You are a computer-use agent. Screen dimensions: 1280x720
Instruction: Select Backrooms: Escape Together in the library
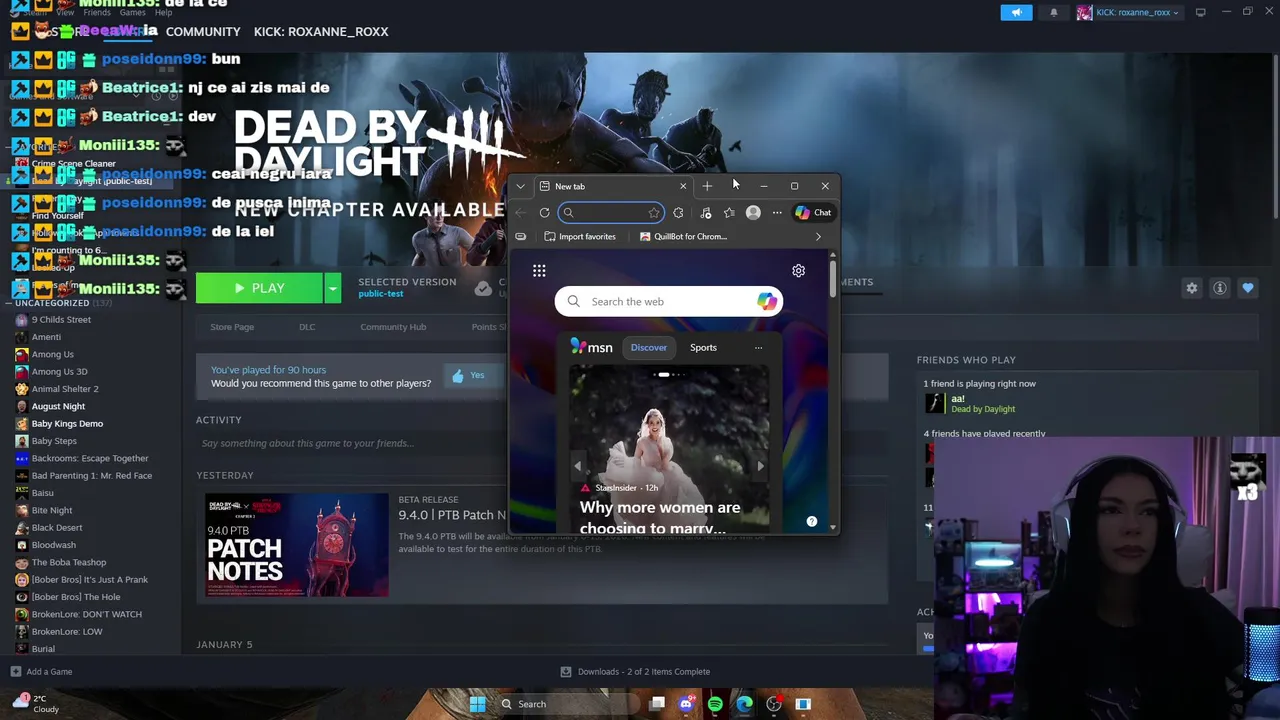(90, 458)
